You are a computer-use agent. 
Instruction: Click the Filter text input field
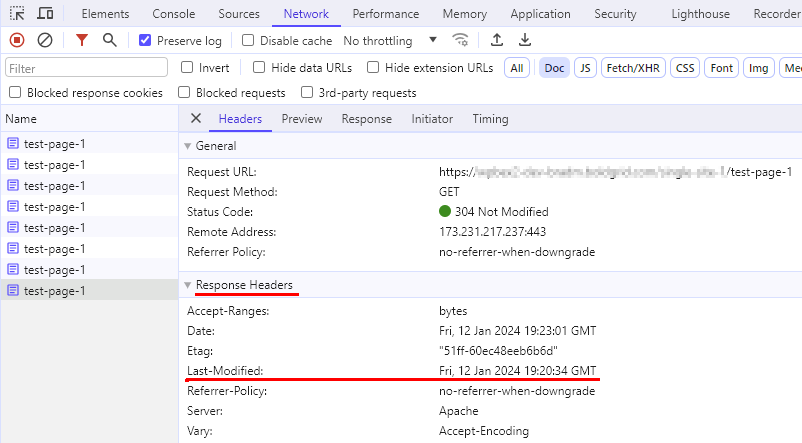click(x=86, y=68)
